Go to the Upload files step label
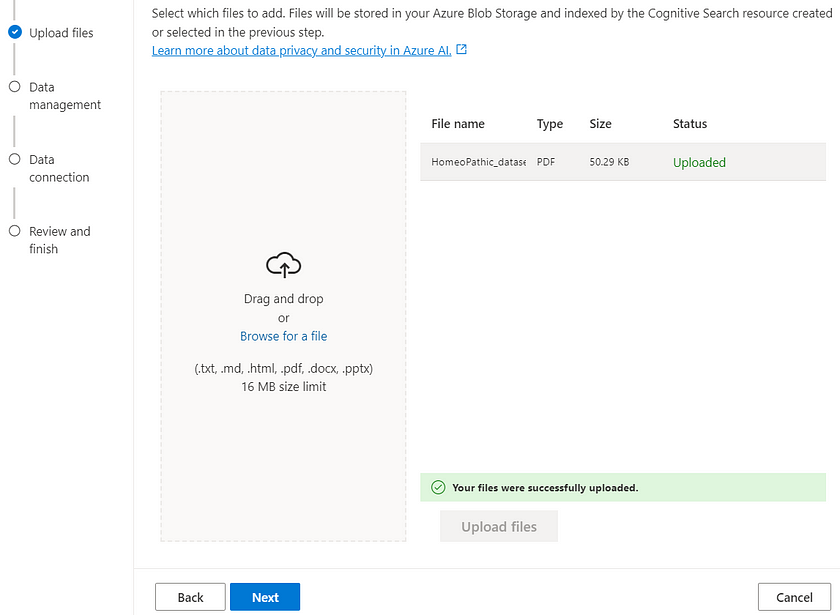This screenshot has width=840, height=615. coord(61,33)
